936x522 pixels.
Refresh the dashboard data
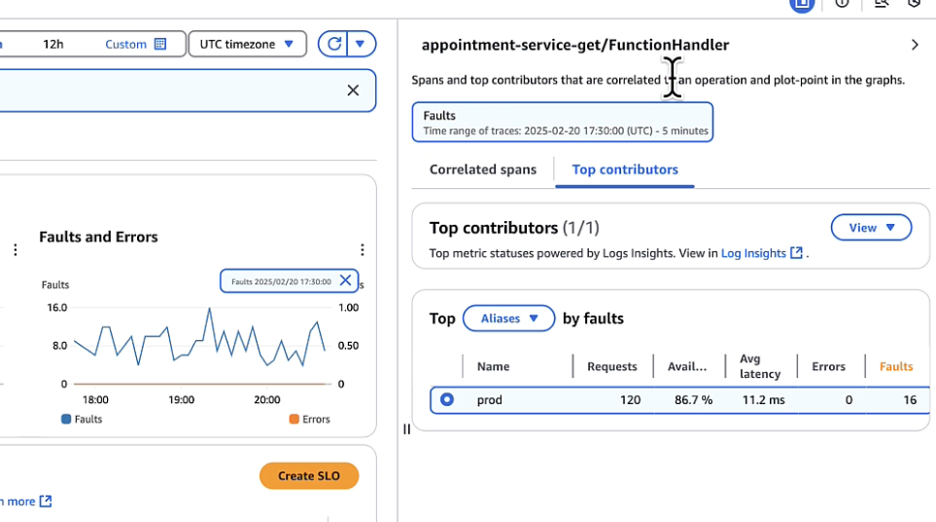tap(333, 44)
